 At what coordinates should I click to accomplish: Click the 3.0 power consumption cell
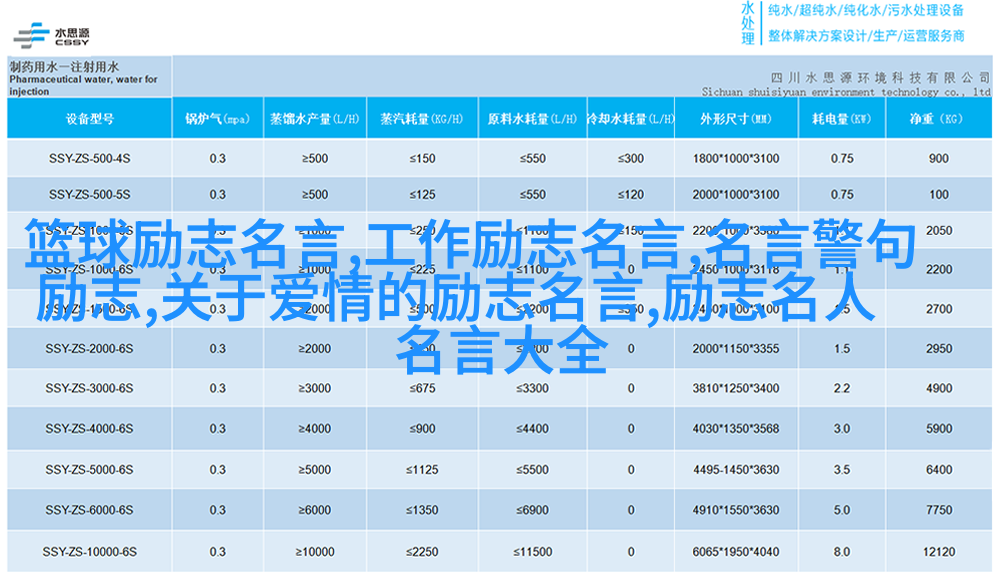click(842, 429)
